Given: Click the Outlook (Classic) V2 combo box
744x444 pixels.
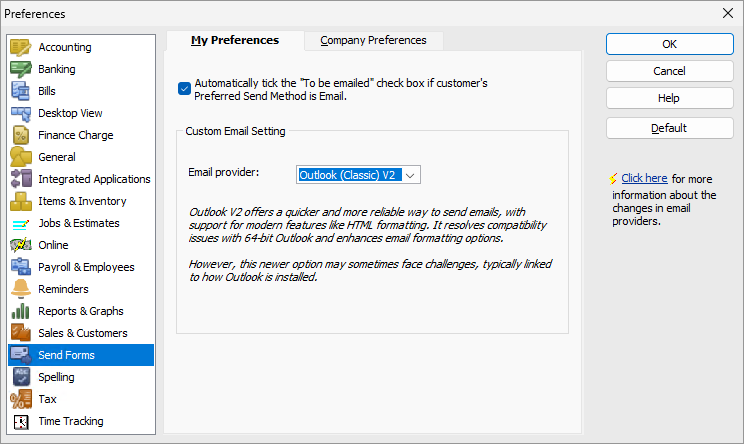Looking at the screenshot, I should [x=358, y=175].
